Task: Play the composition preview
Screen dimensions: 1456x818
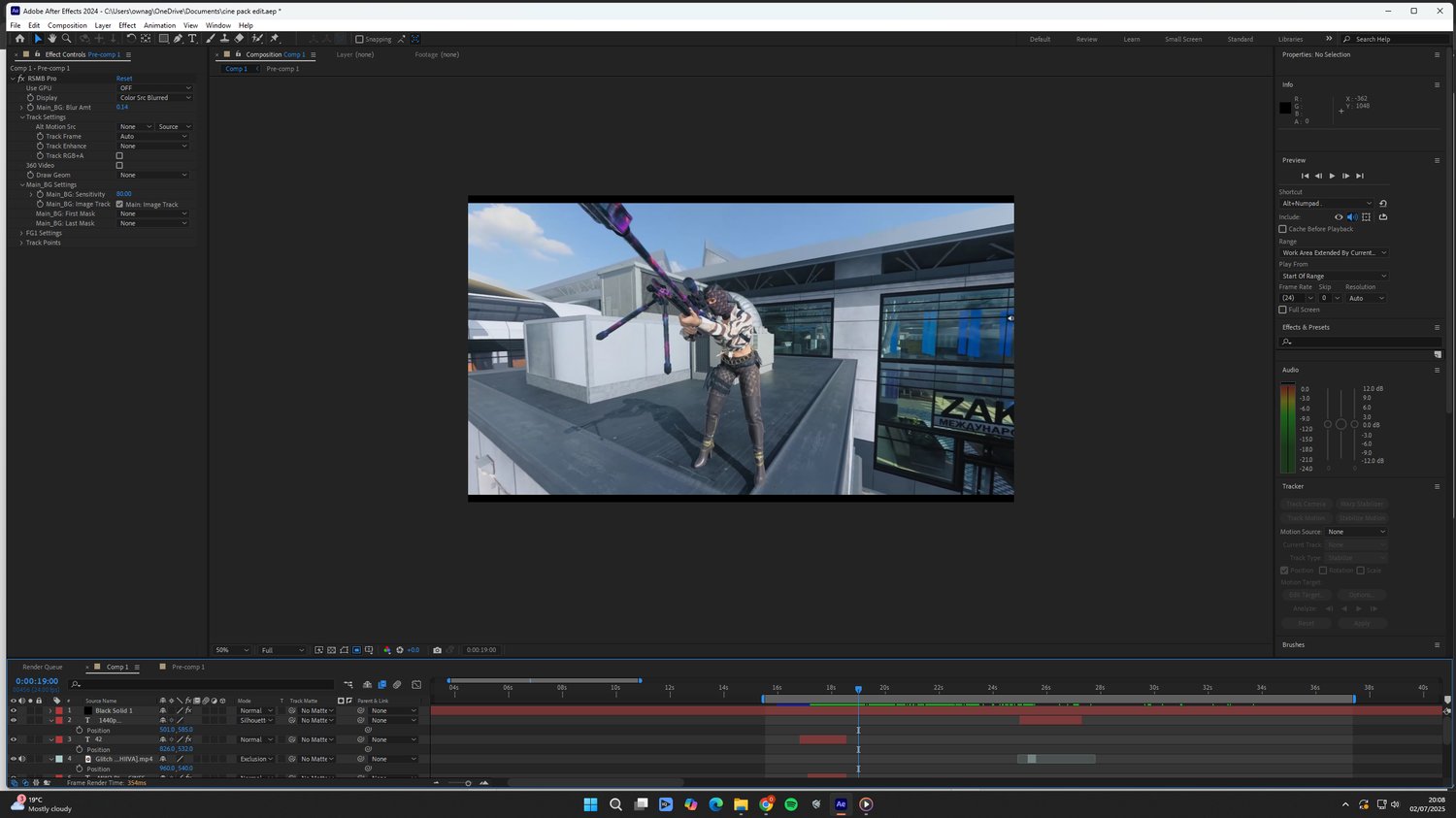Action: [1332, 176]
